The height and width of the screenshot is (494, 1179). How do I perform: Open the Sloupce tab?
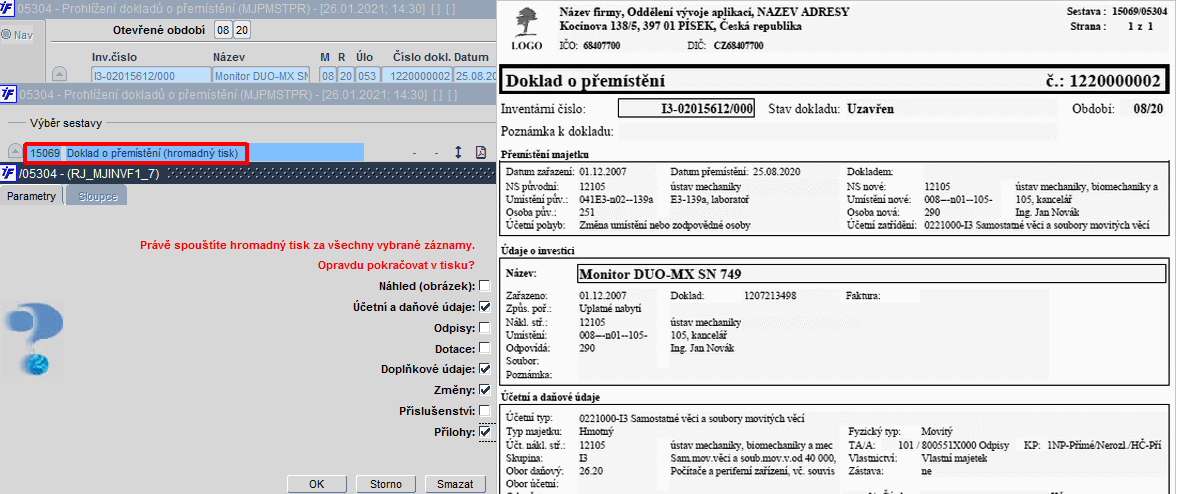point(97,196)
